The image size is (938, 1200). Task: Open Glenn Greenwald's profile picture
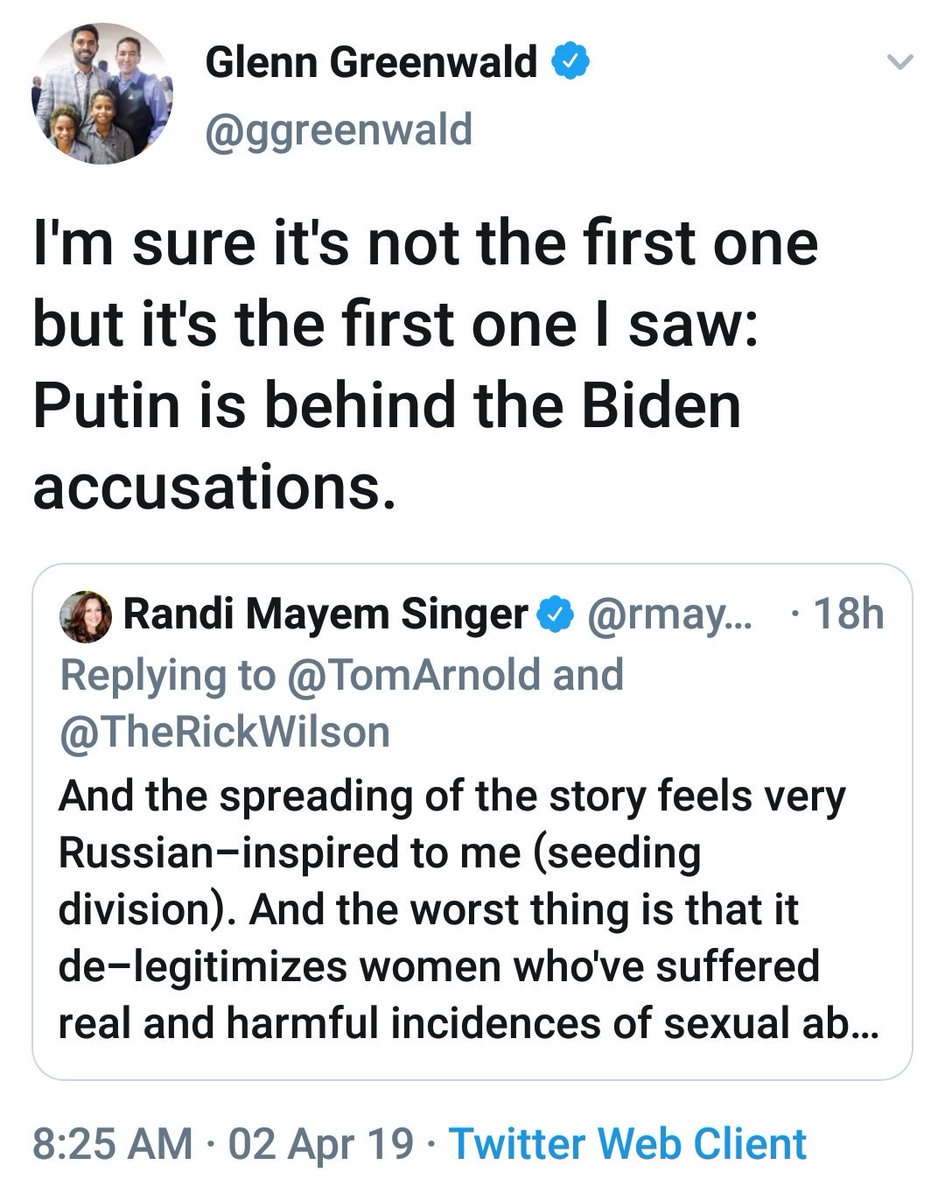(102, 93)
